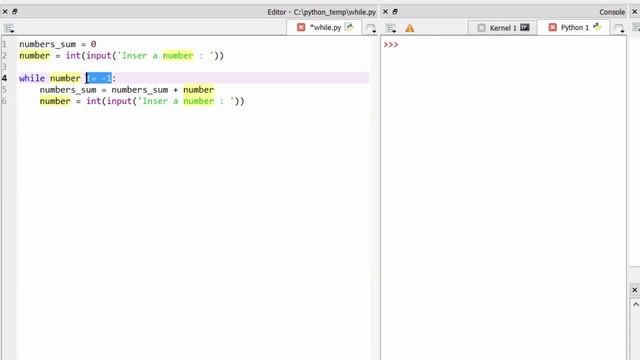Click the selected '!= -1' text on line 4
The height and width of the screenshot is (360, 640).
99,78
